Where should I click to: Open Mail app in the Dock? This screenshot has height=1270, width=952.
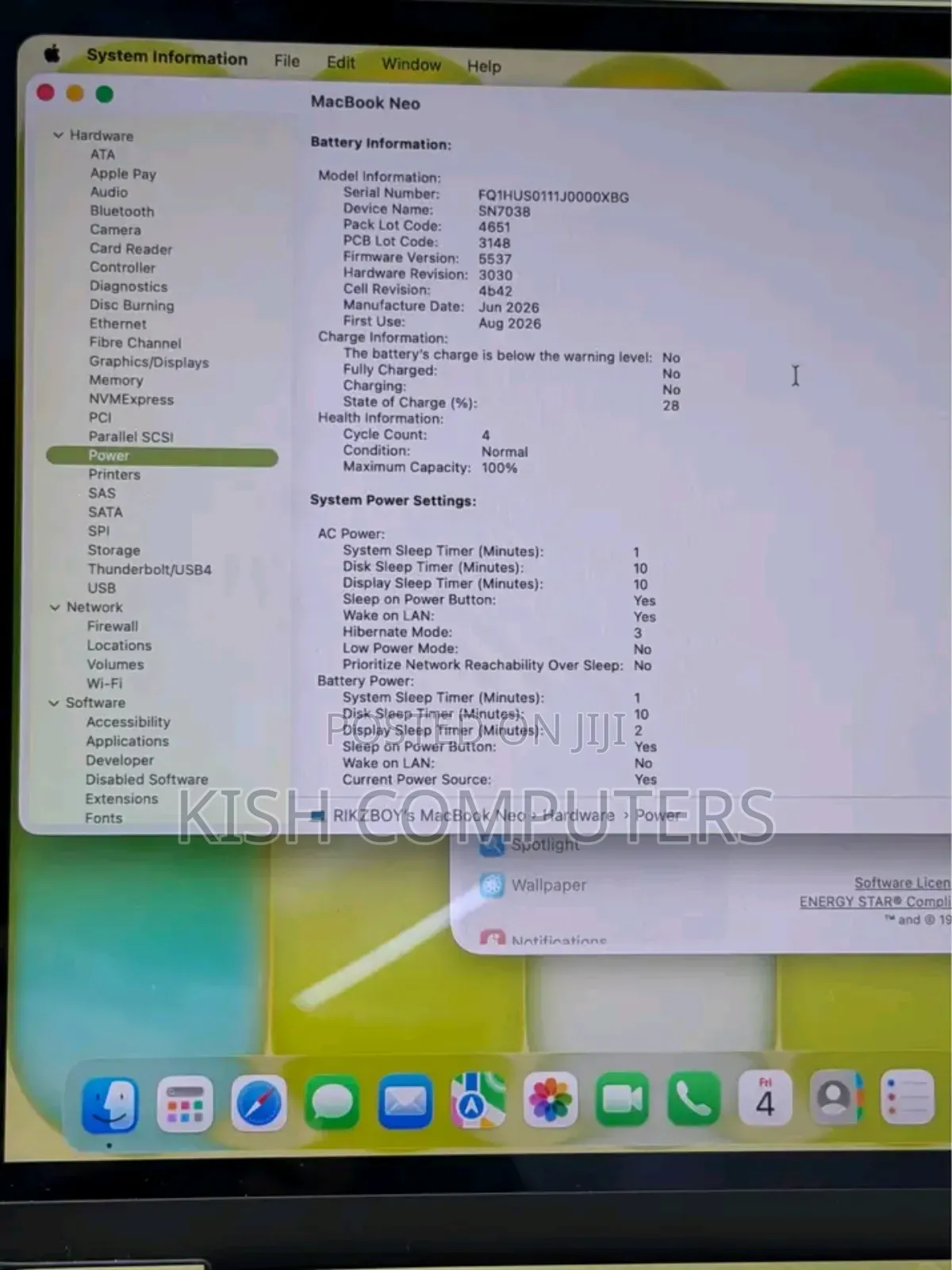[x=405, y=1102]
